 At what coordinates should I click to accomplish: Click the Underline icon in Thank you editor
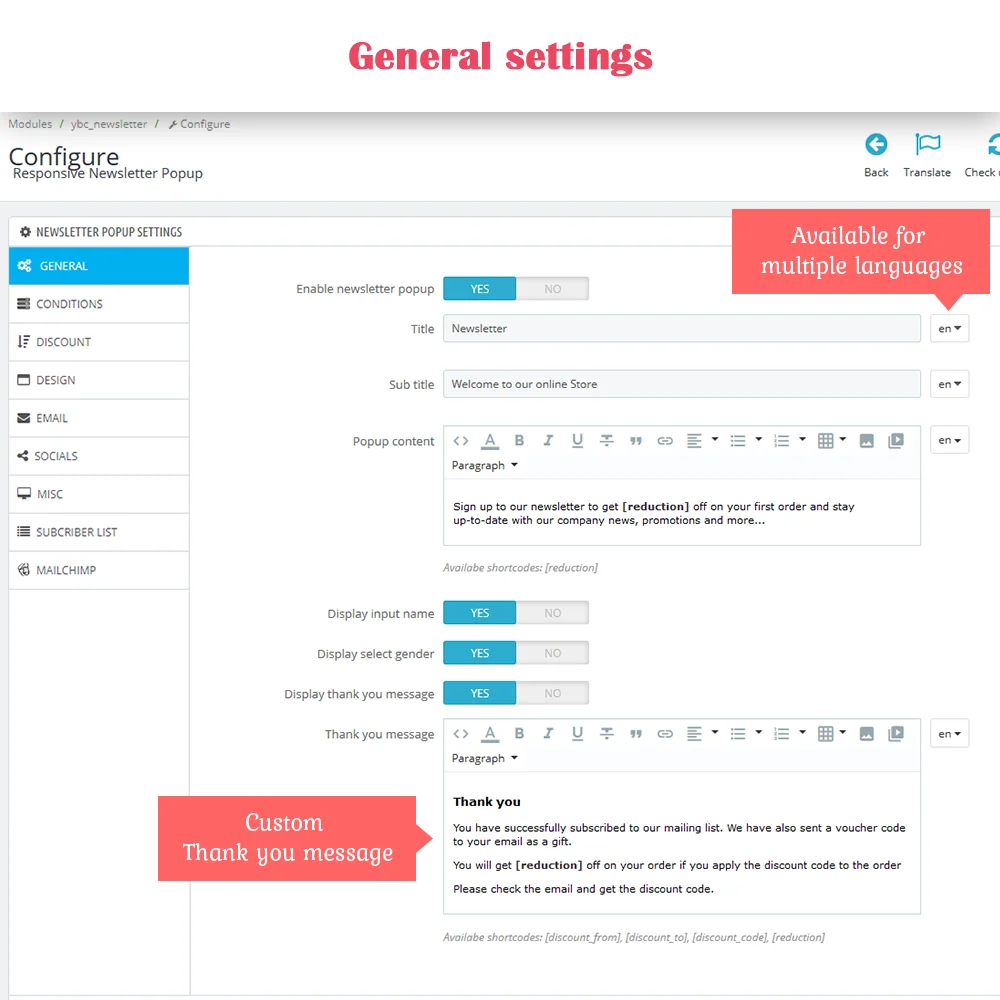577,733
